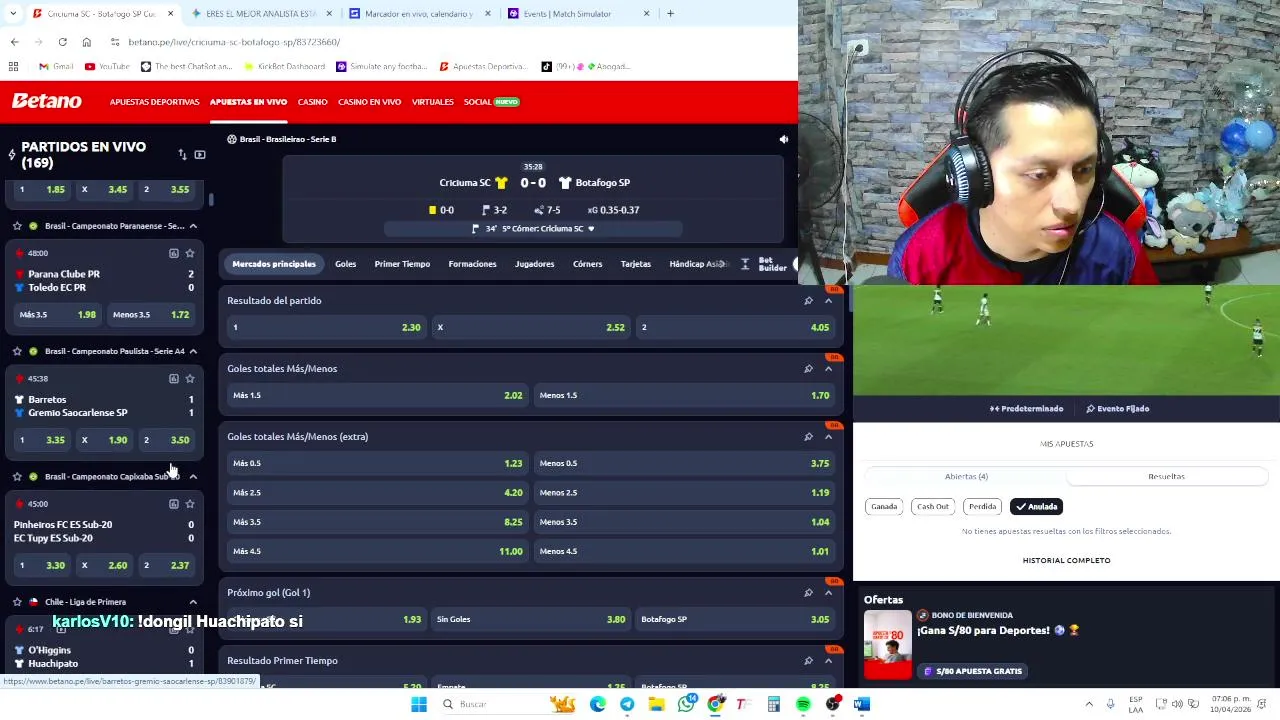1280x720 pixels.
Task: Select the Cash Out filter chip
Action: [933, 507]
